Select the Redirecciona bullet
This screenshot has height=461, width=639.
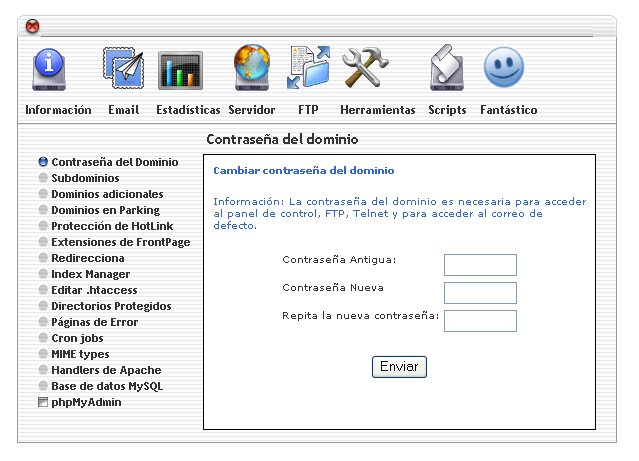point(43,257)
